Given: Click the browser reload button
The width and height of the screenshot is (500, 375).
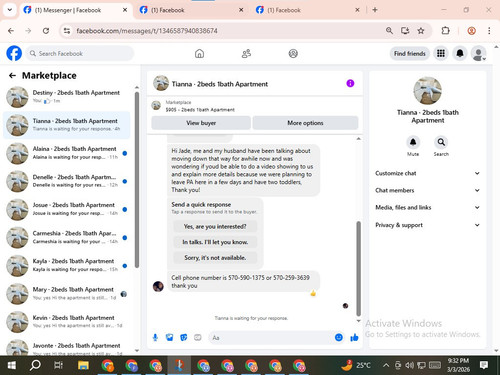Looking at the screenshot, I should tap(46, 31).
